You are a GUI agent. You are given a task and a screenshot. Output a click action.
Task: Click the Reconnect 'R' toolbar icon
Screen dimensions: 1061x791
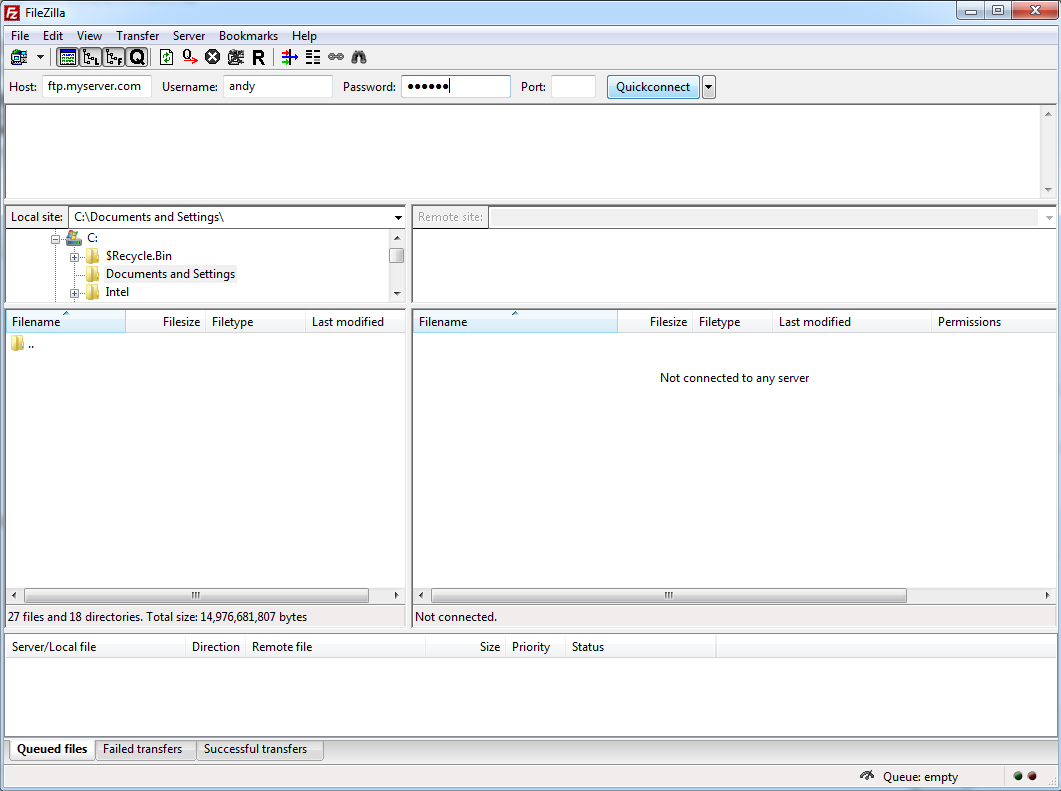click(x=258, y=57)
